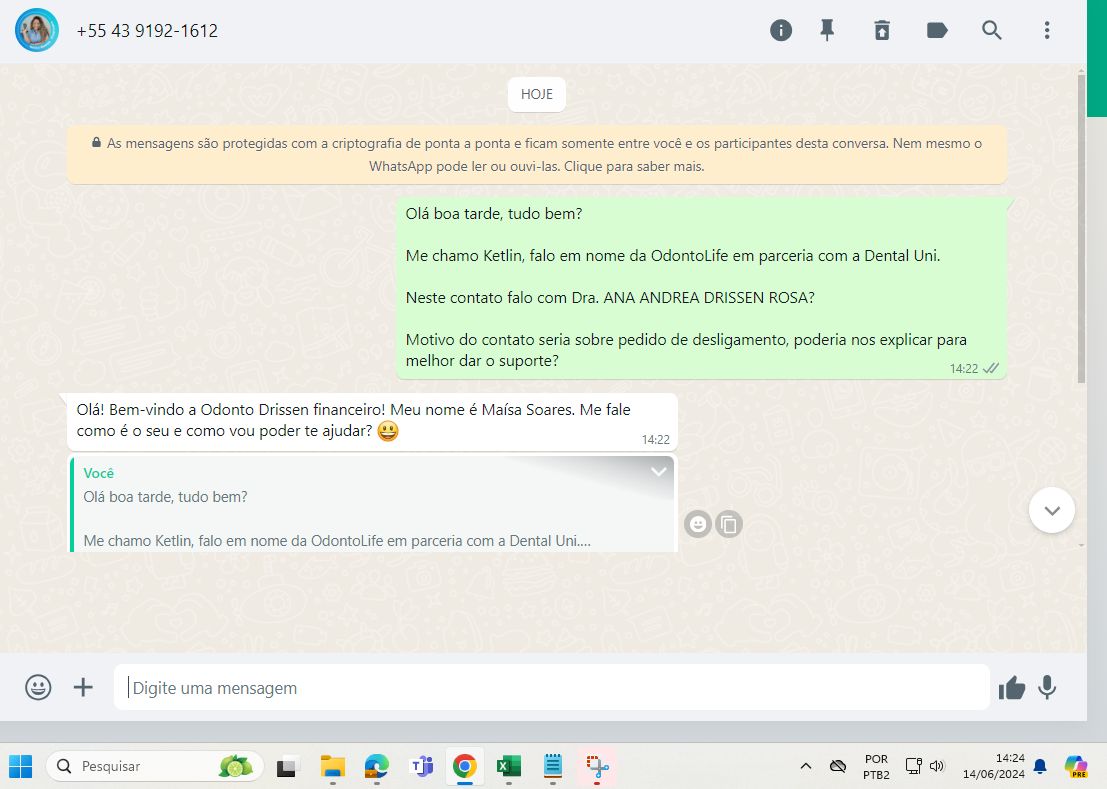Click the contact number +55 43 9192-1612
Screen dimensions: 1107x789
147,31
